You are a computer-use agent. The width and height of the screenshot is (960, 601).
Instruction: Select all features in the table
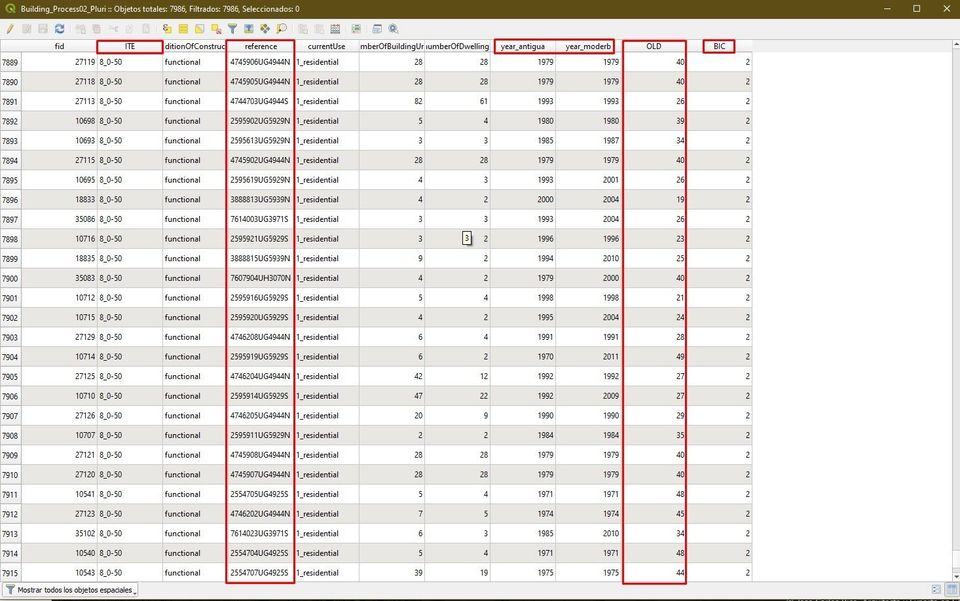[183, 29]
